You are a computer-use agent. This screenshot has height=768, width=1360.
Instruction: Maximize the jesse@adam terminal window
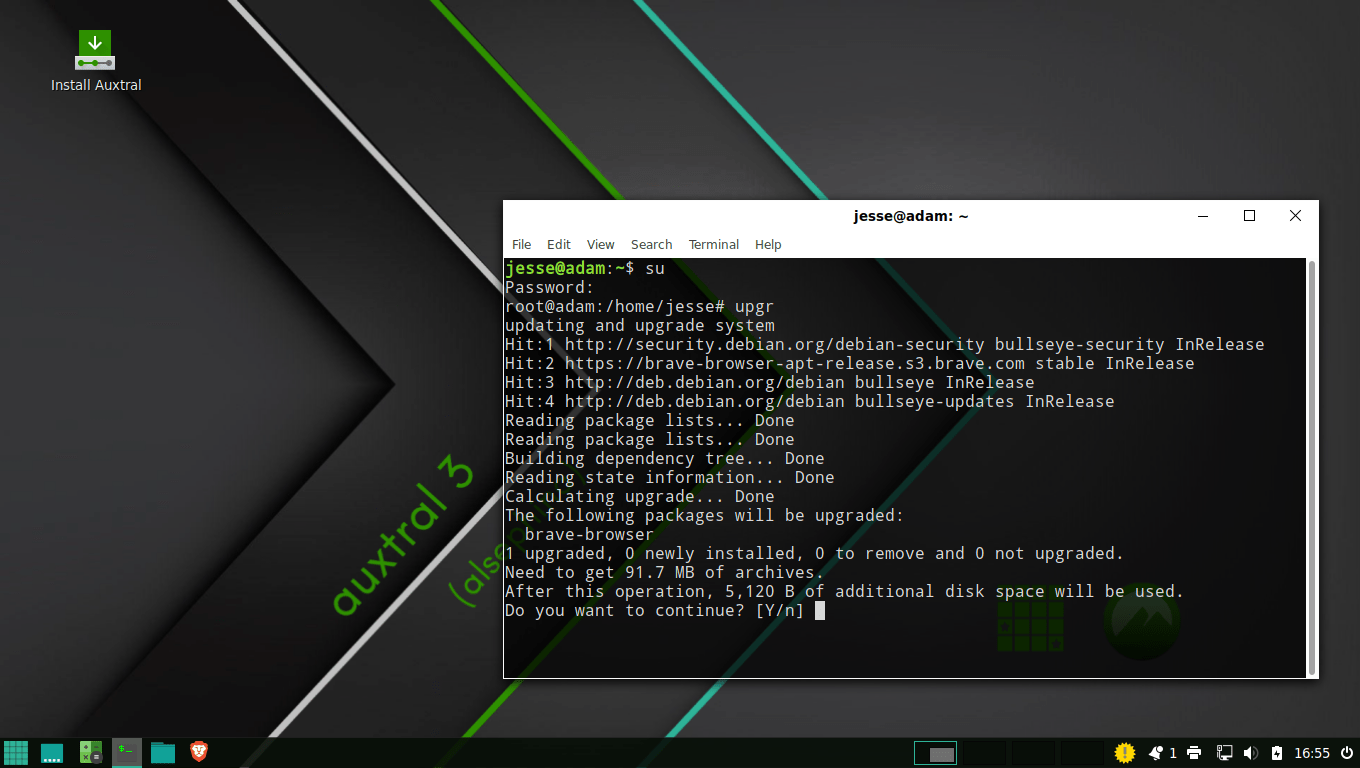click(x=1249, y=216)
